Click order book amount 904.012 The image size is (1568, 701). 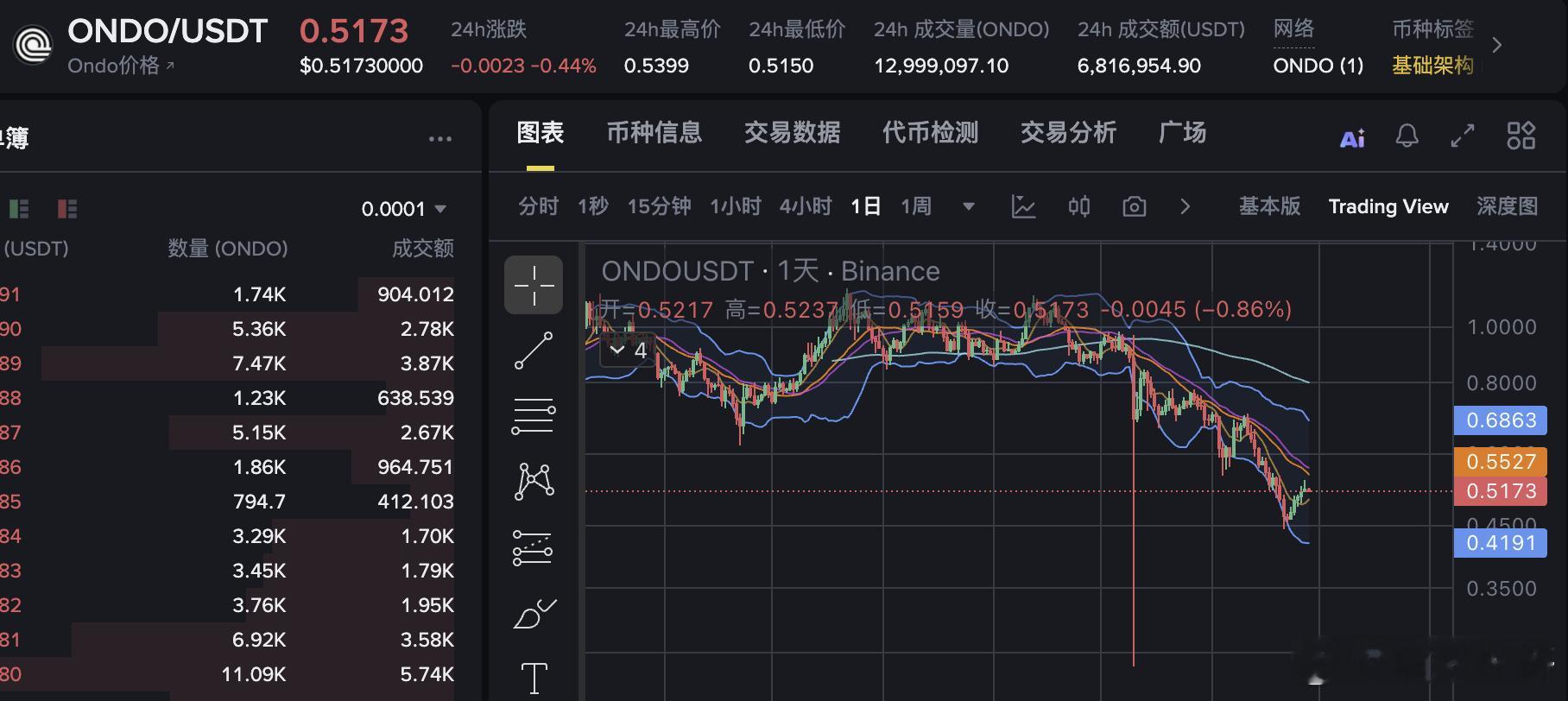[x=415, y=294]
